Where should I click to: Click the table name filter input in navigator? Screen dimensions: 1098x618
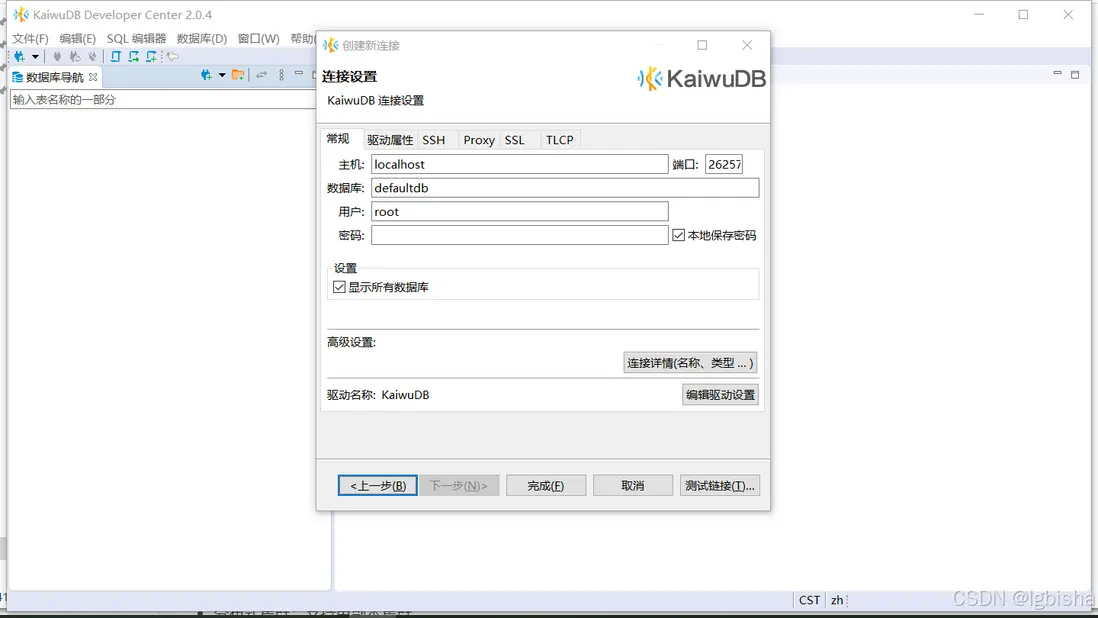pyautogui.click(x=162, y=99)
